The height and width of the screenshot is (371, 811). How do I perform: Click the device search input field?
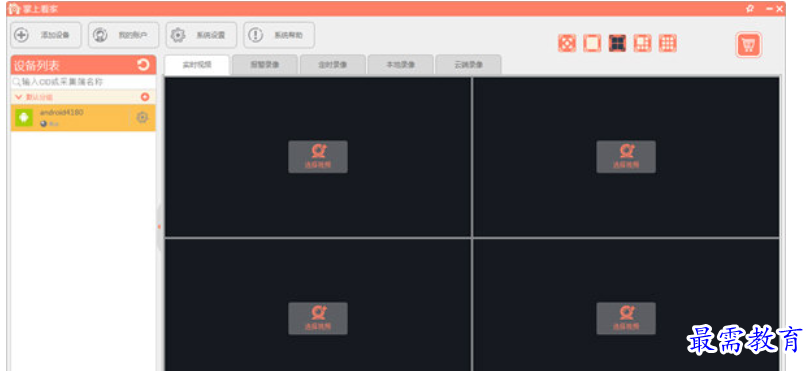83,82
